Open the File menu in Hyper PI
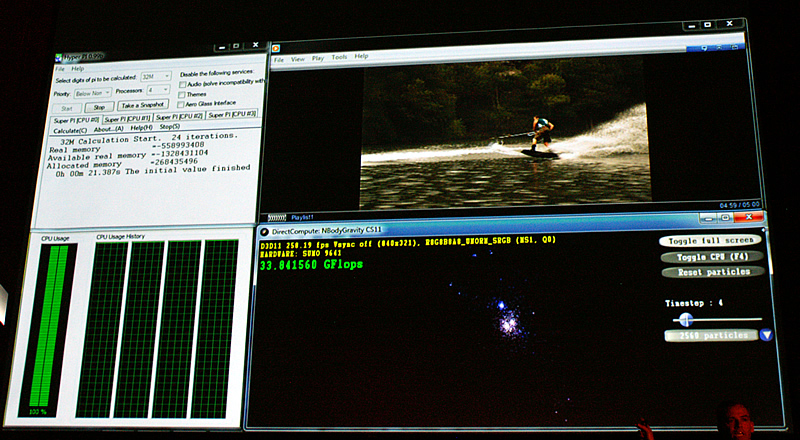 [x=60, y=68]
